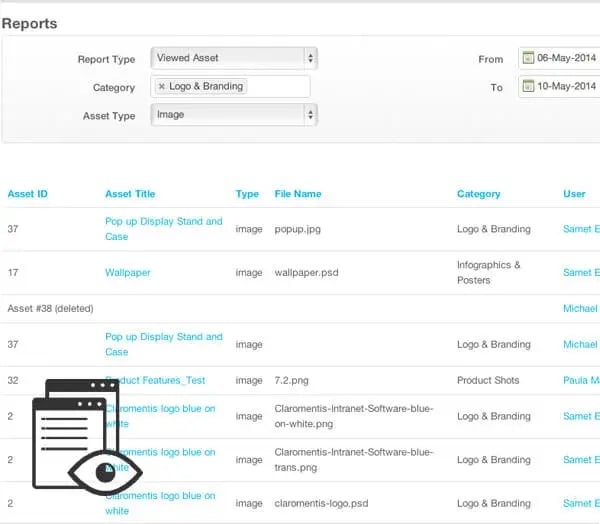Click the Infographics & Posters category cell
Viewport: 600px width, 524px height.
point(489,273)
